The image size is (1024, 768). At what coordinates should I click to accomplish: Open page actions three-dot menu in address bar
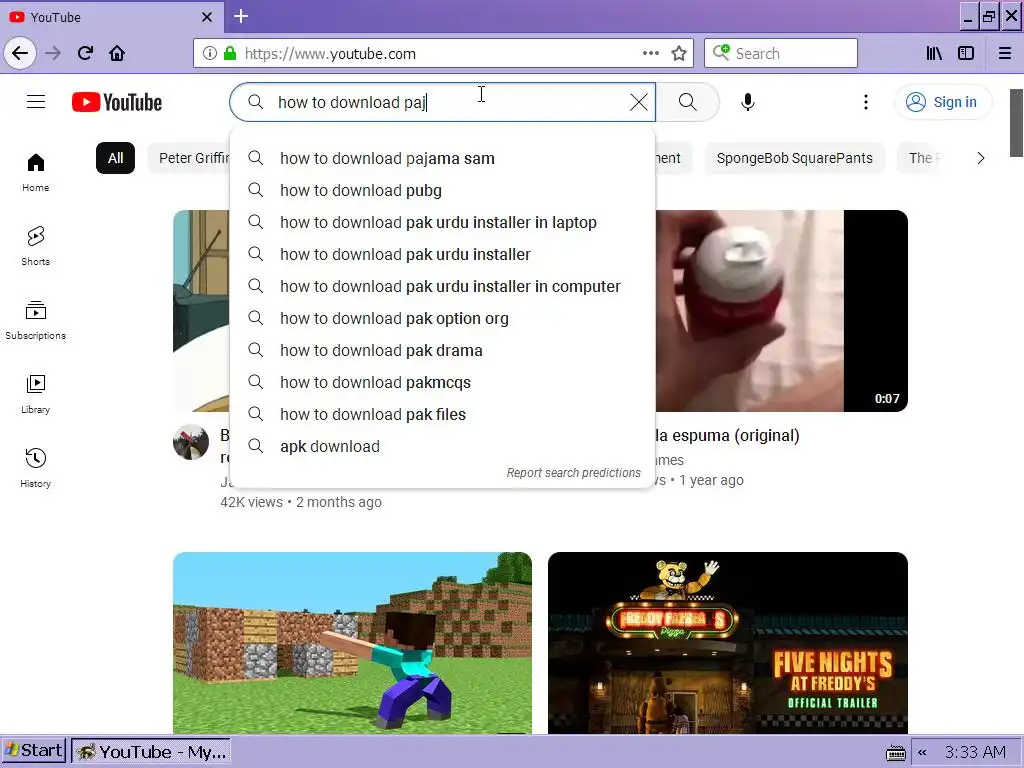pyautogui.click(x=650, y=53)
